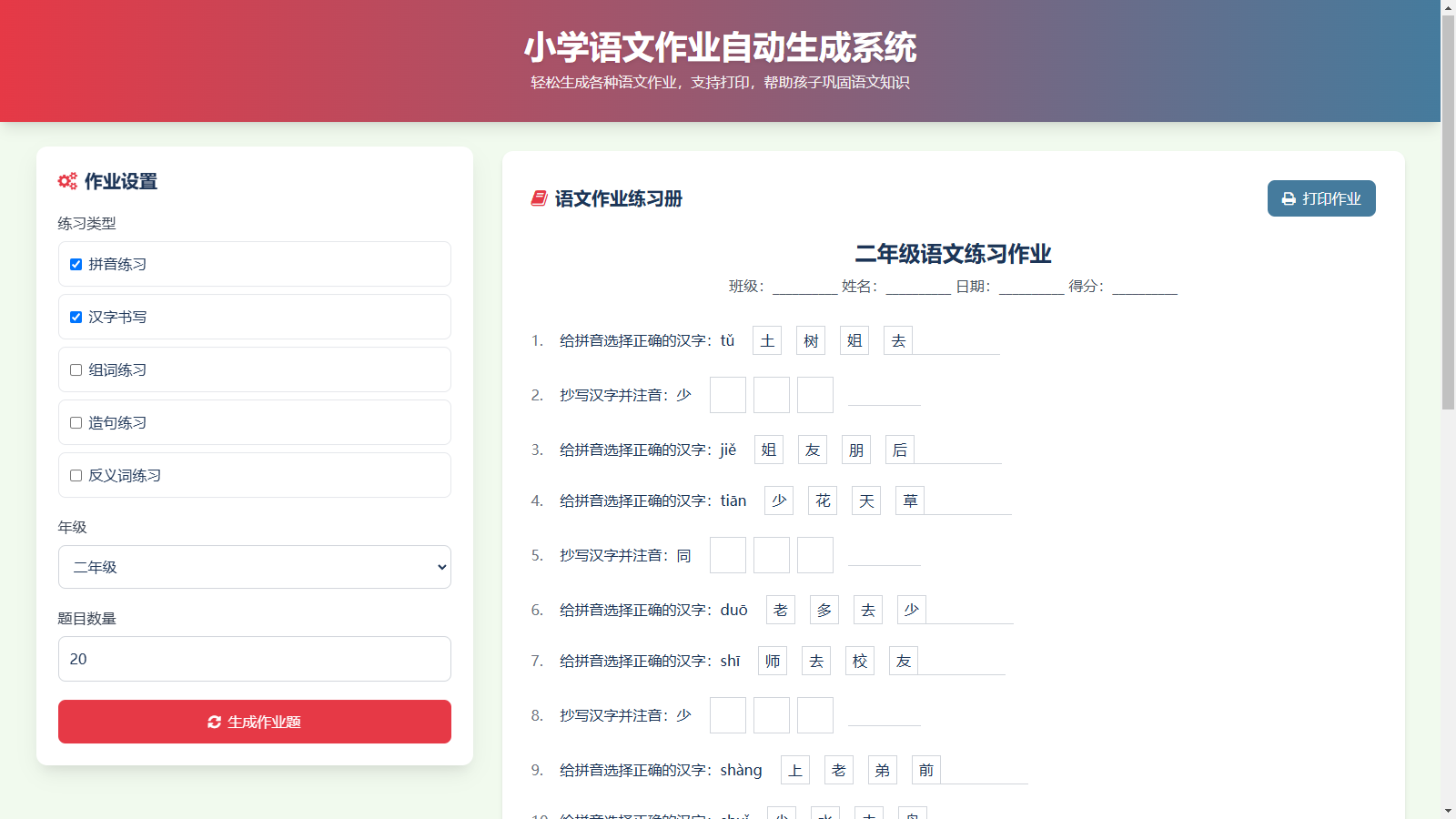The width and height of the screenshot is (1456, 819).
Task: Tick the 反义词练习 checkbox
Action: (76, 476)
